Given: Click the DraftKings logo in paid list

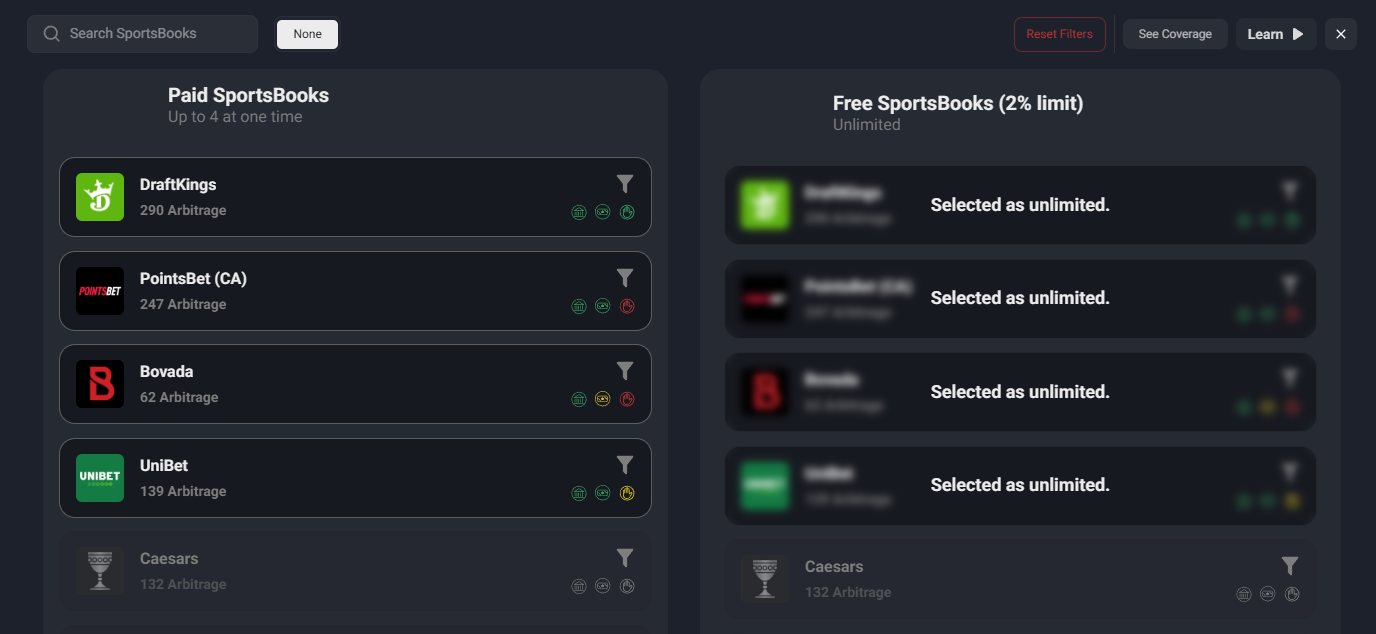Looking at the screenshot, I should pyautogui.click(x=100, y=197).
